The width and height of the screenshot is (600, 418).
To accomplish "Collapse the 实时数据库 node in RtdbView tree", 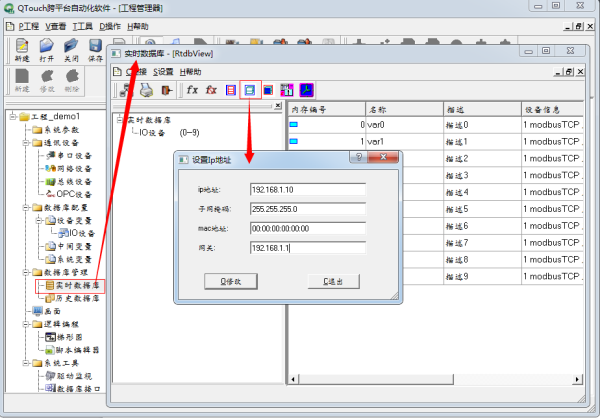I will pyautogui.click(x=118, y=118).
